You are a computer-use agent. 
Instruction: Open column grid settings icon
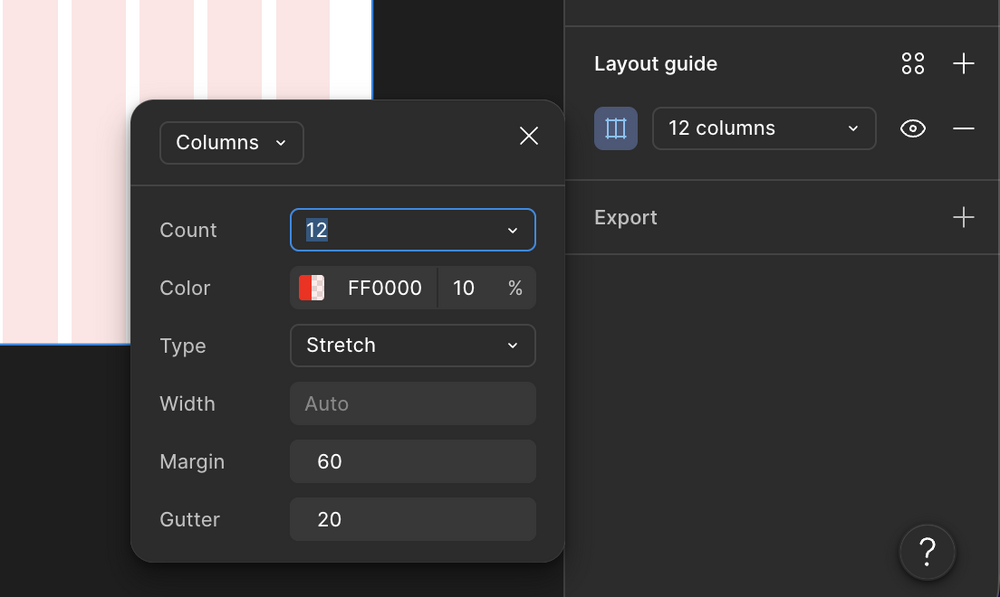[x=615, y=128]
